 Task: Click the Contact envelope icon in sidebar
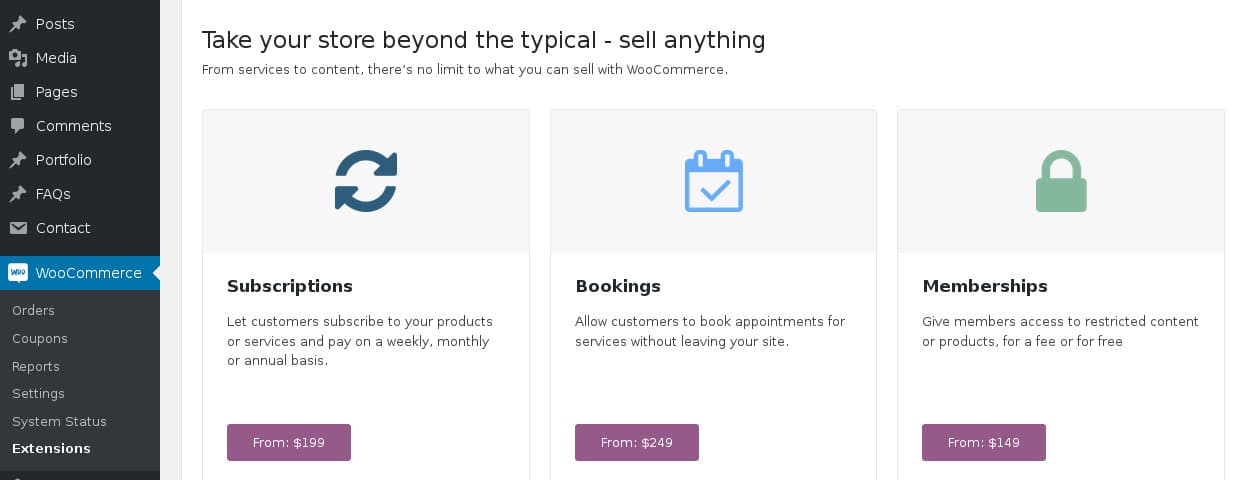18,228
